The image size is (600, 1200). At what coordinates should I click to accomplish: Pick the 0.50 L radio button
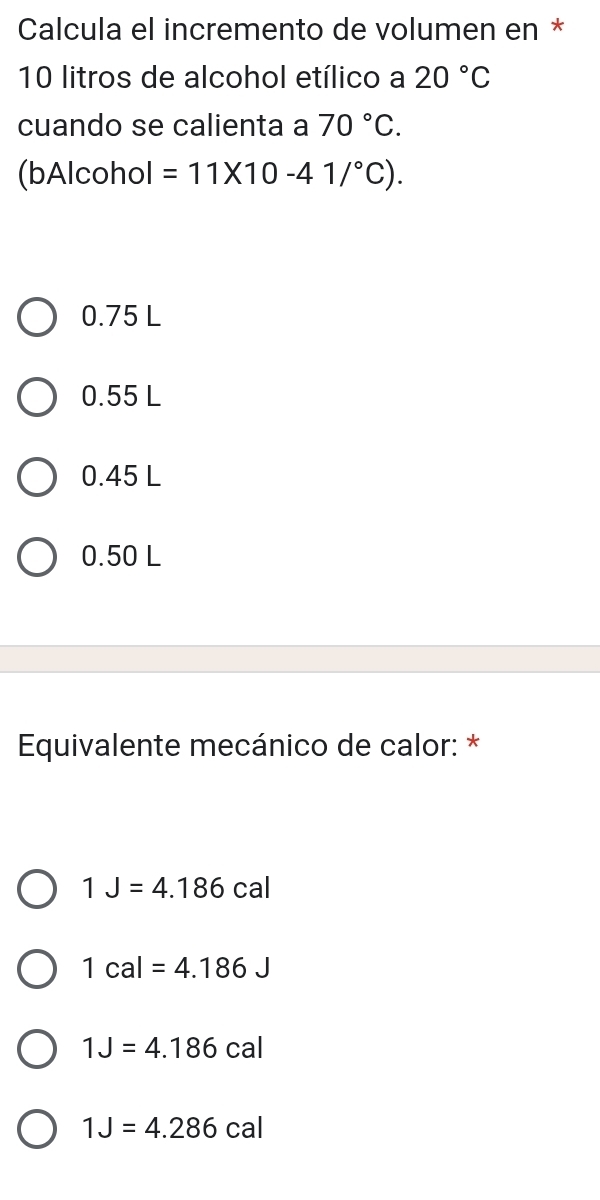pos(38,557)
